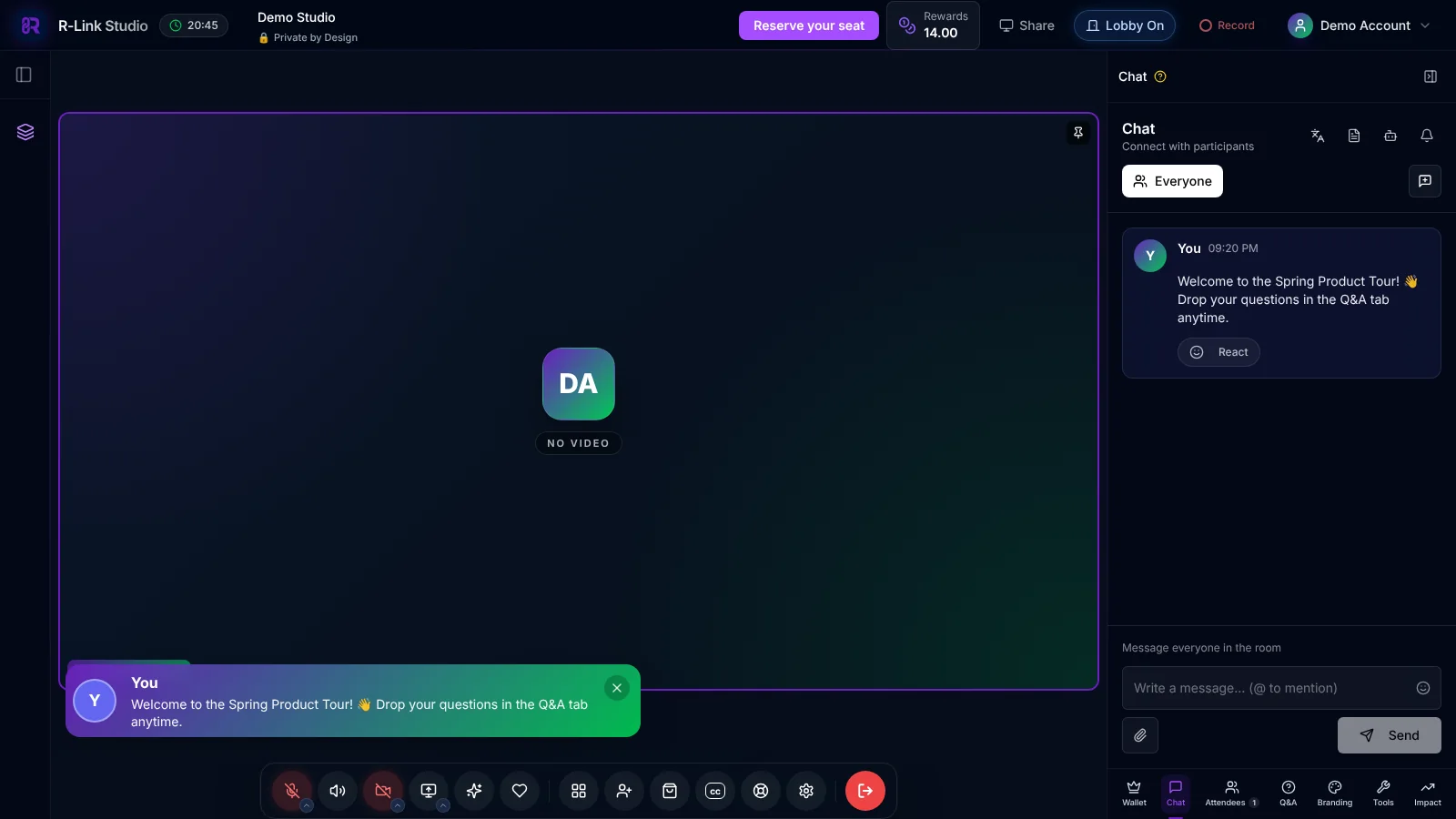Click Reserve your seat button
This screenshot has width=1456, height=819.
(809, 25)
